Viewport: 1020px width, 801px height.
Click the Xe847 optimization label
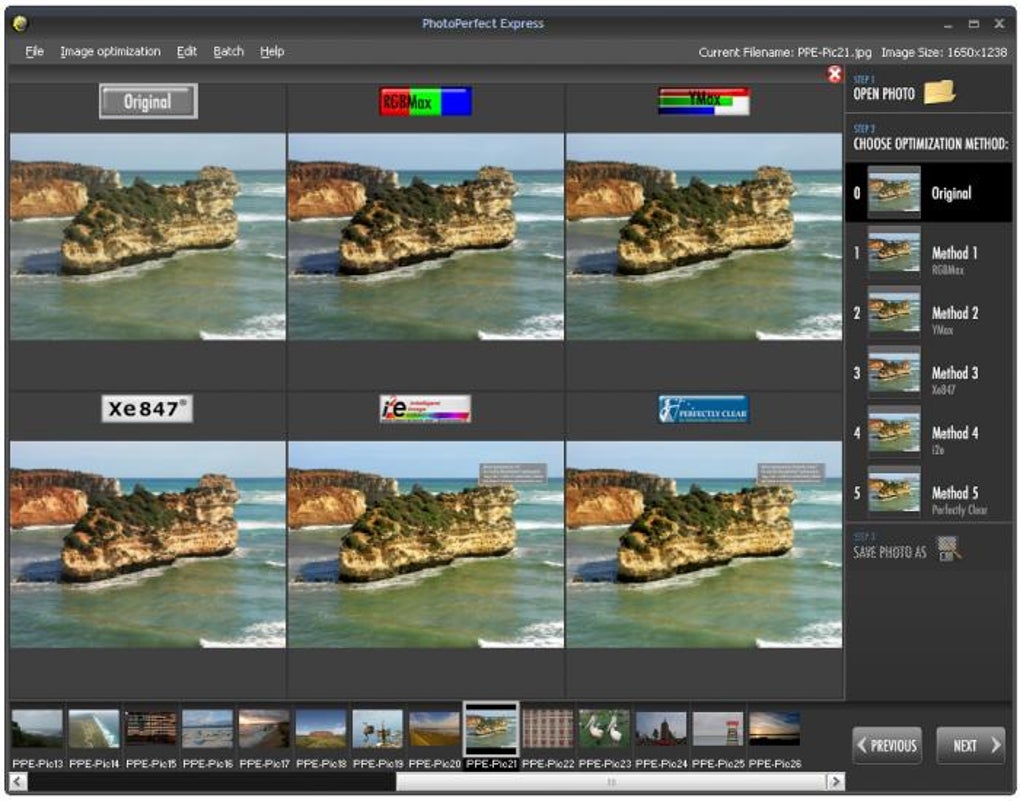click(x=148, y=410)
